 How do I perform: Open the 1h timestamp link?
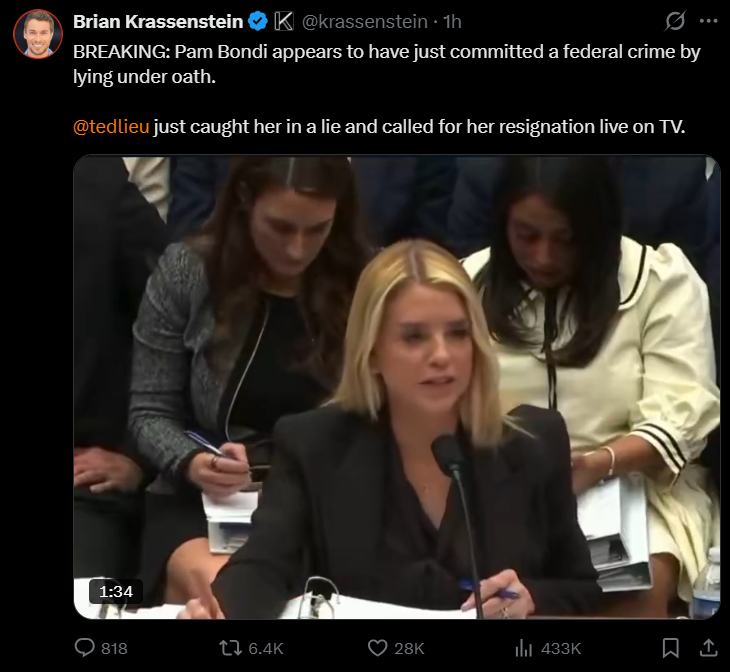452,21
